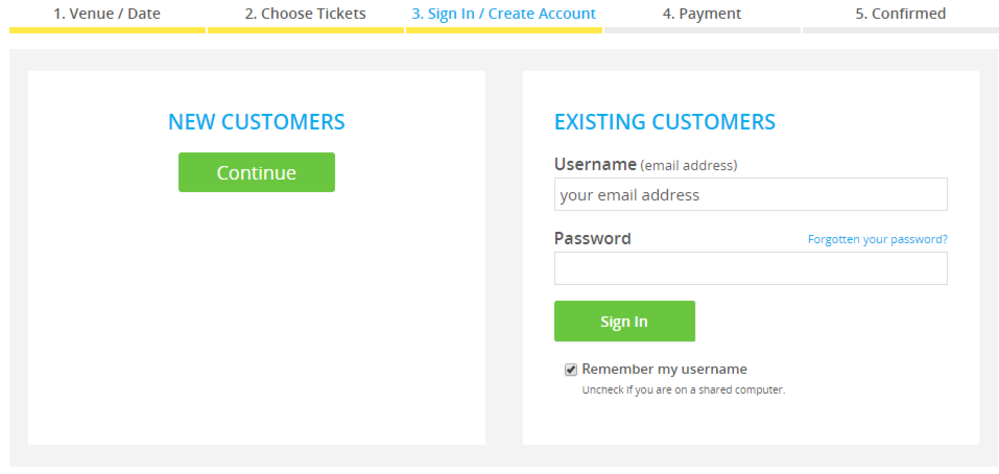Click the EXISTING CUSTOMERS heading
Image resolution: width=999 pixels, height=474 pixels.
[x=664, y=122]
